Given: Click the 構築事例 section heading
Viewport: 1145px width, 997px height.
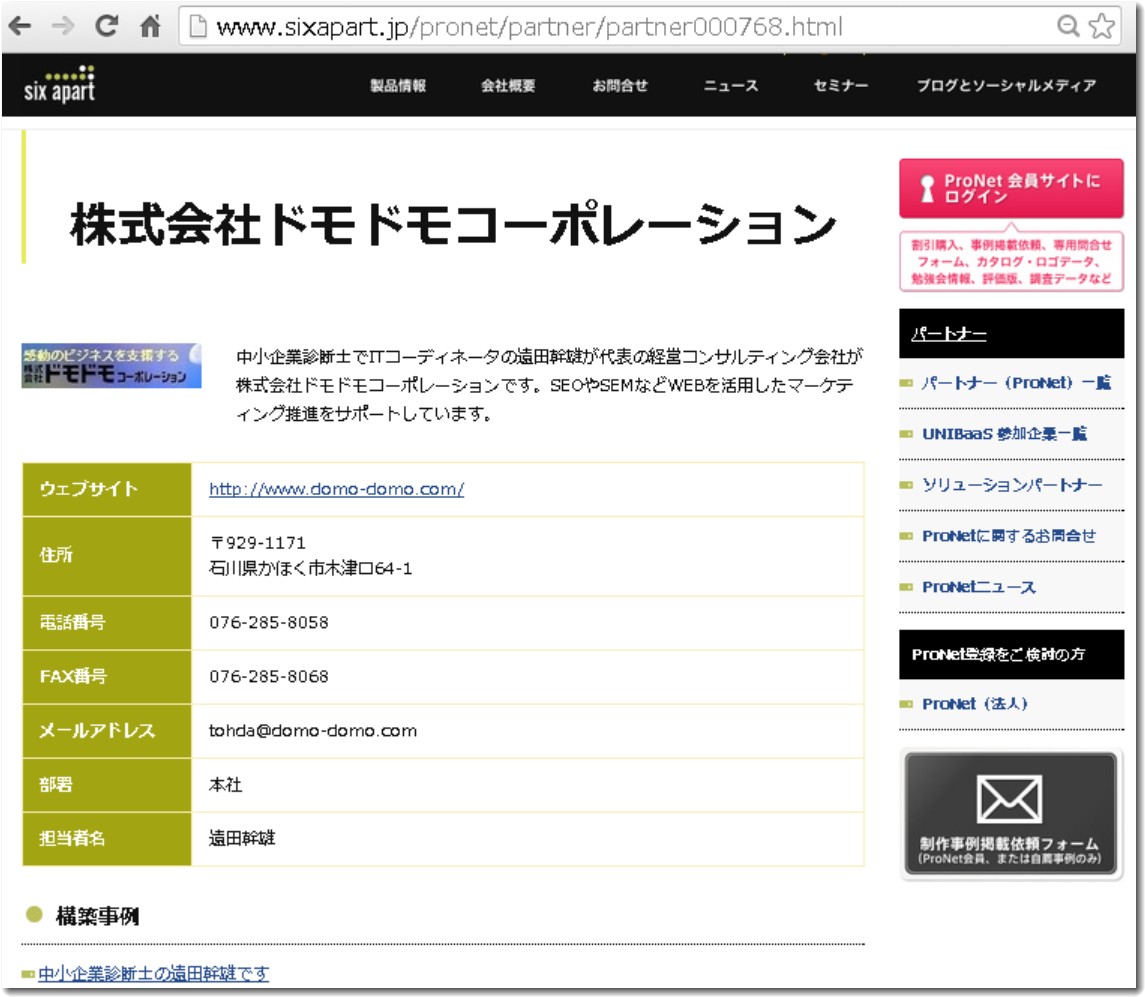Looking at the screenshot, I should pos(97,916).
